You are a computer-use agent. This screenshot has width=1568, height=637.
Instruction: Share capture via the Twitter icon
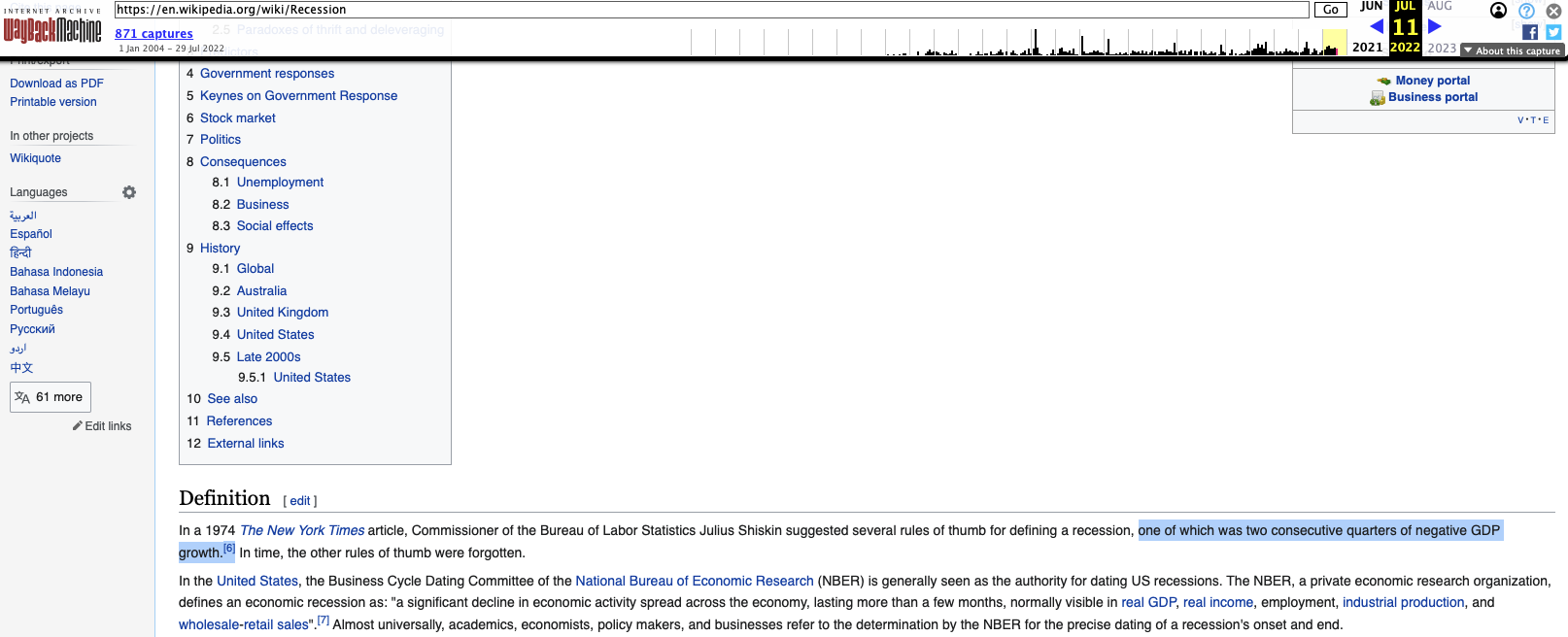click(1553, 32)
